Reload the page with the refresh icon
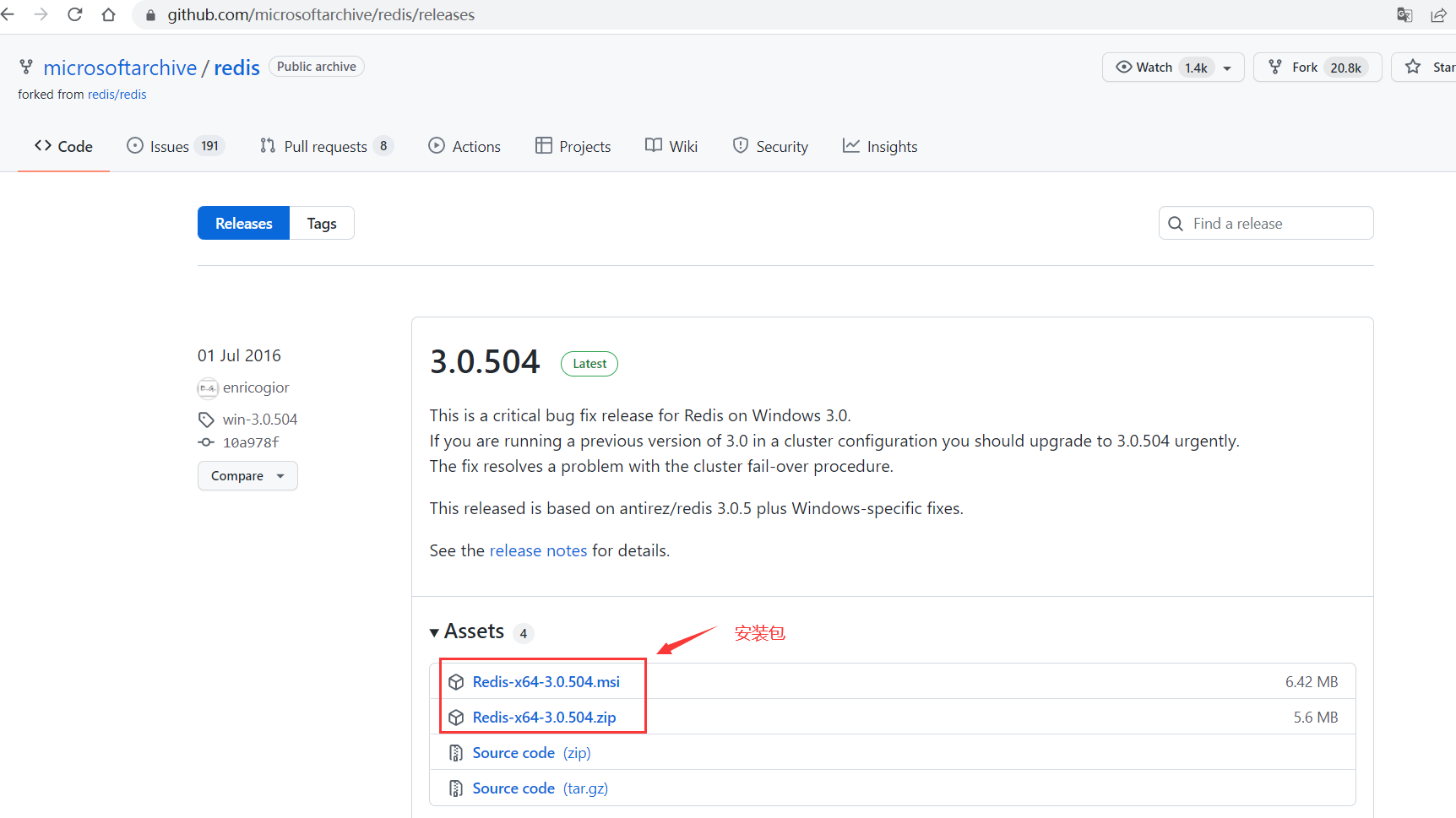 click(74, 14)
